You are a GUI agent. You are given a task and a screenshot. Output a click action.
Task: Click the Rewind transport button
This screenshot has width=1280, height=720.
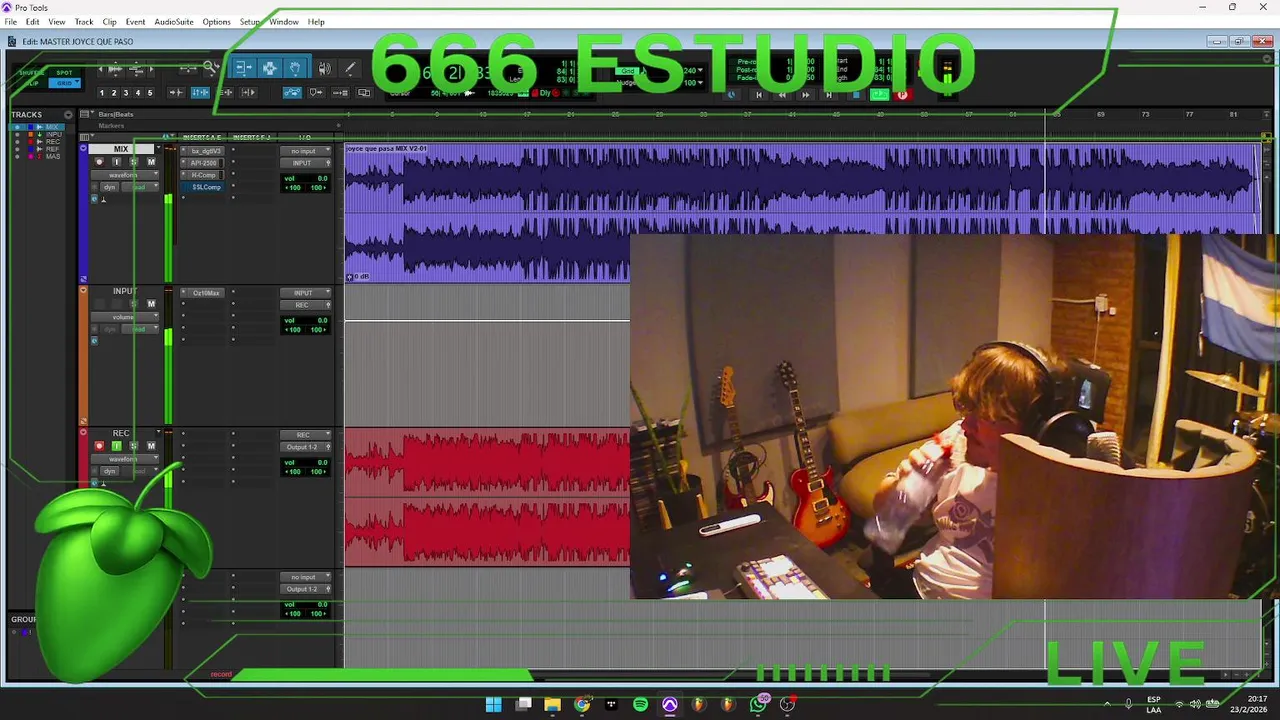pyautogui.click(x=782, y=95)
